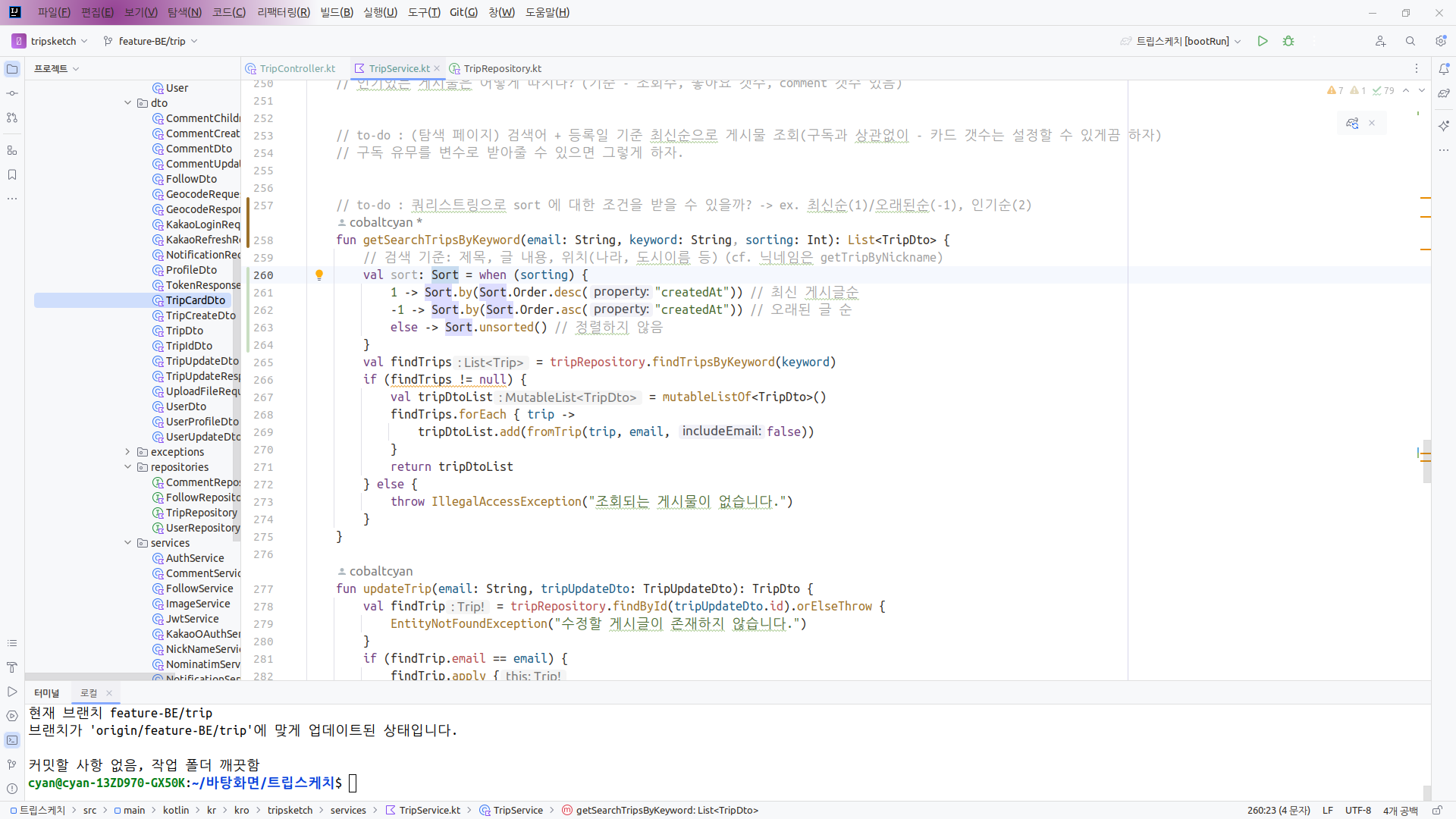
Task: Open the Terminal tool window icon
Action: coord(12,740)
